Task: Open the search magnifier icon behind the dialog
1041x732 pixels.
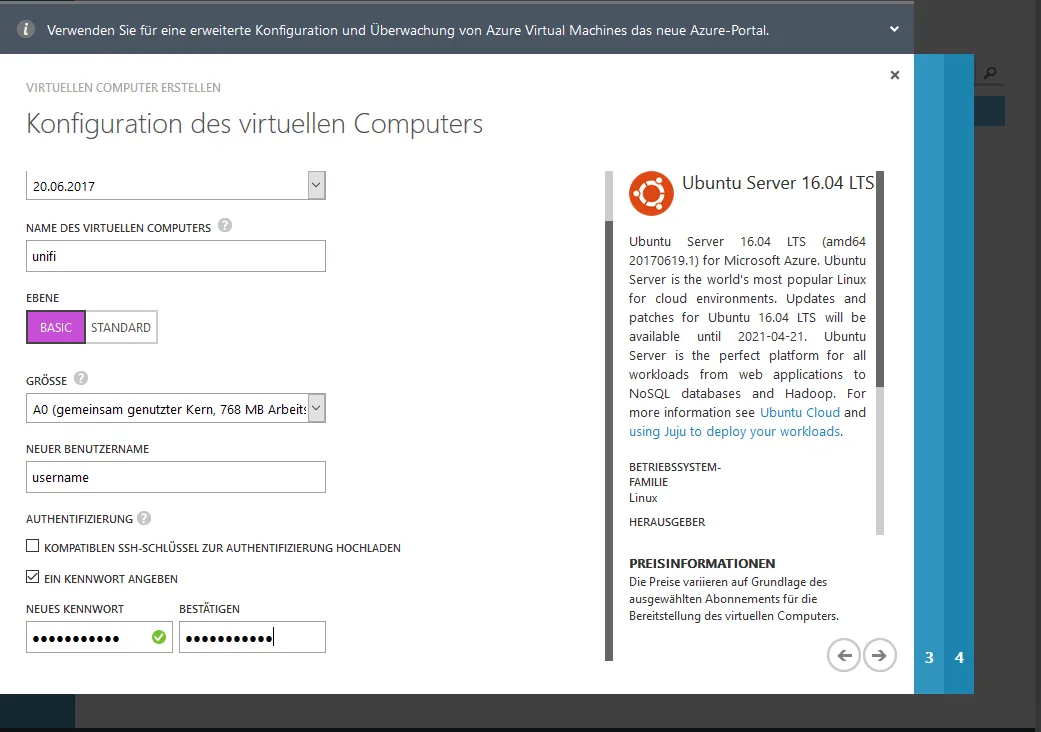Action: pos(990,73)
